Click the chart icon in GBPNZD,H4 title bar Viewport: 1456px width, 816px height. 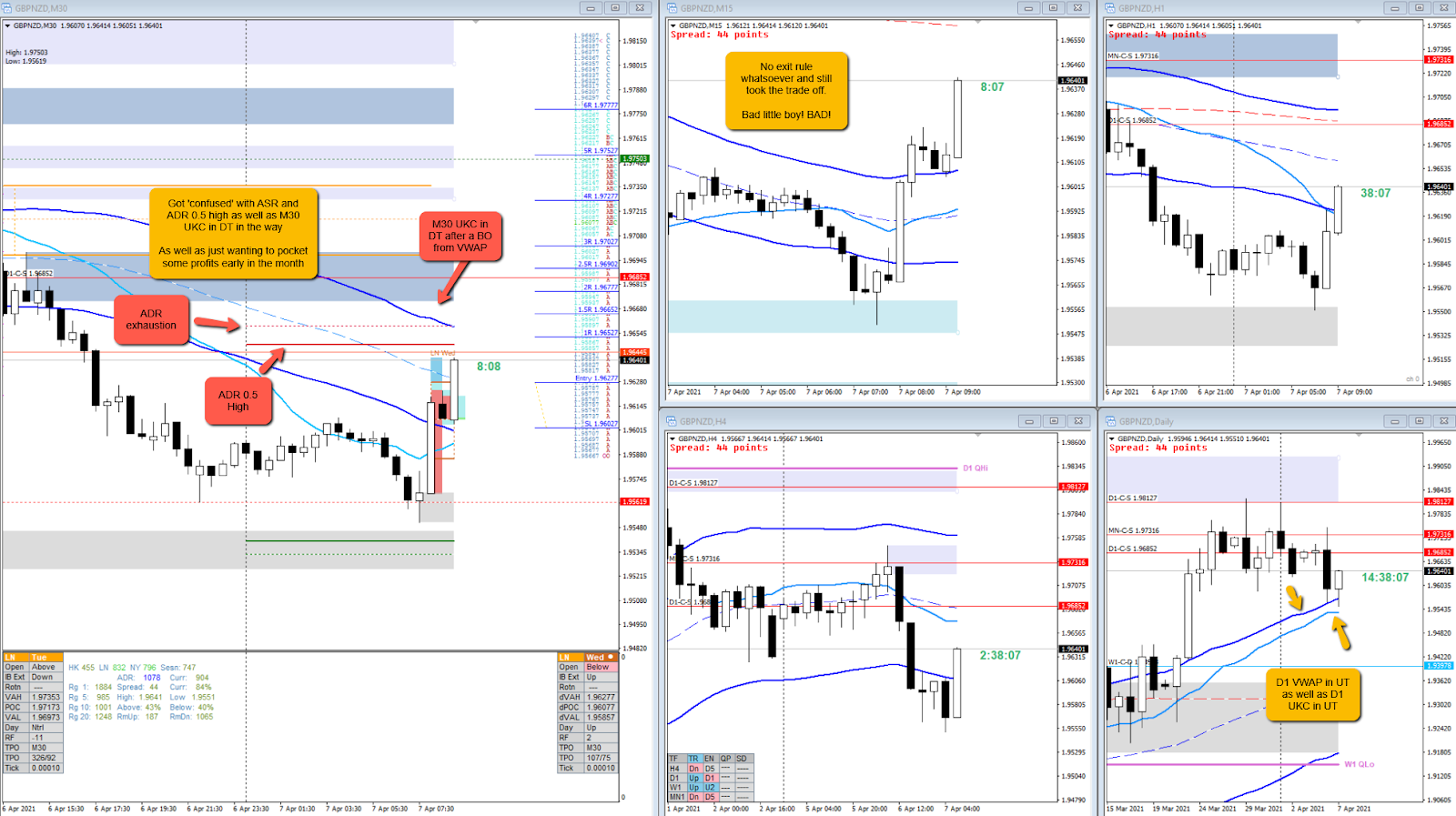(672, 421)
